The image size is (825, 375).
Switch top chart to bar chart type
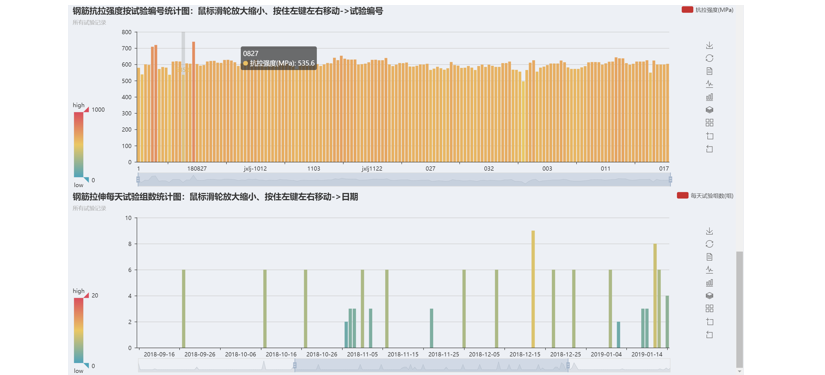(709, 97)
